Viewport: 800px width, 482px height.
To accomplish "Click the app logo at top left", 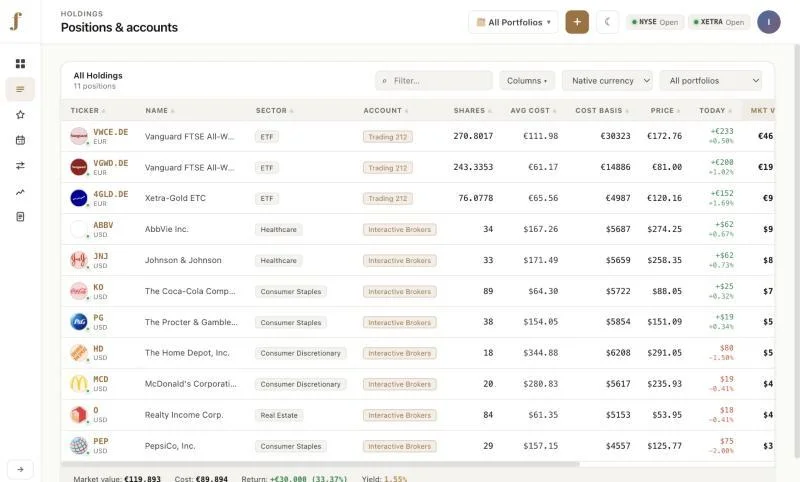I will [16, 21].
